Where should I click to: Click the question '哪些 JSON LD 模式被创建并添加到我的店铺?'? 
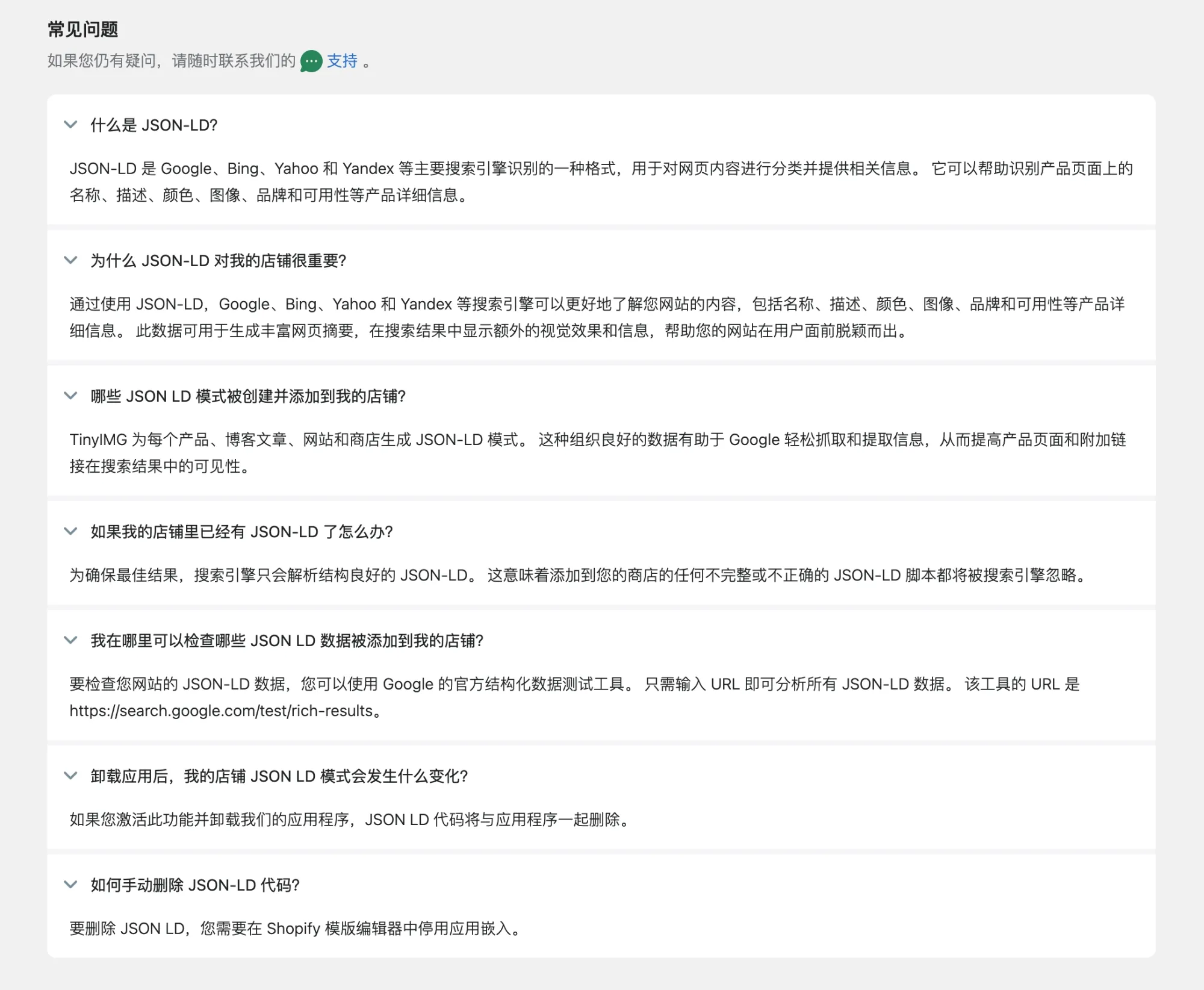pos(249,397)
